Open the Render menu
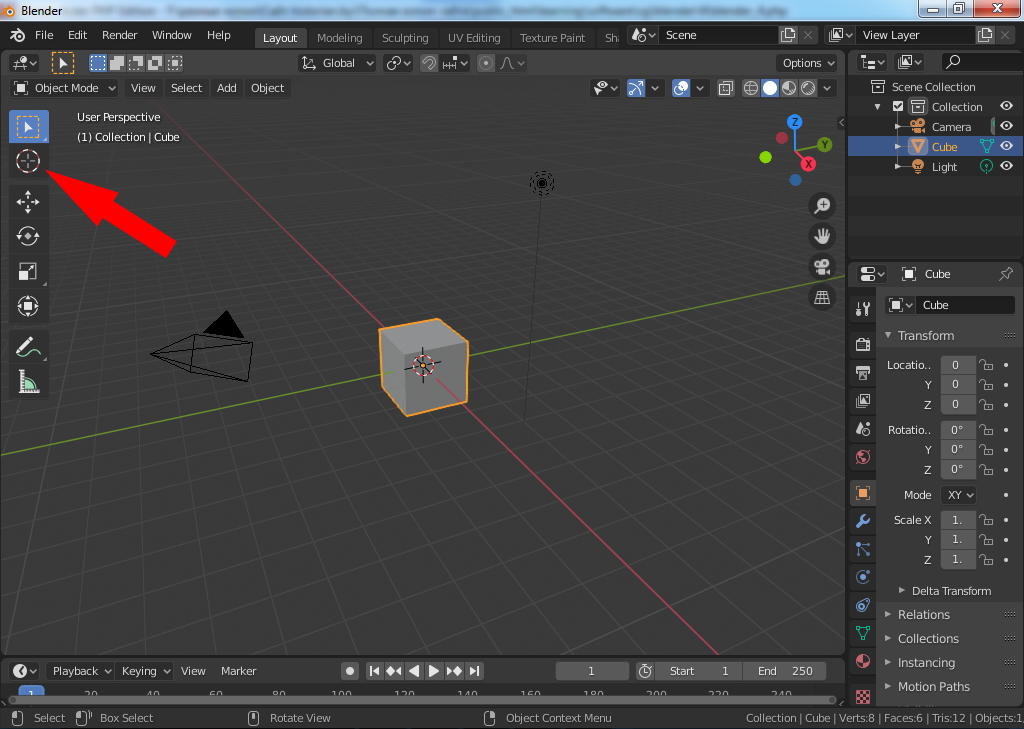The width and height of the screenshot is (1024, 729). tap(119, 35)
